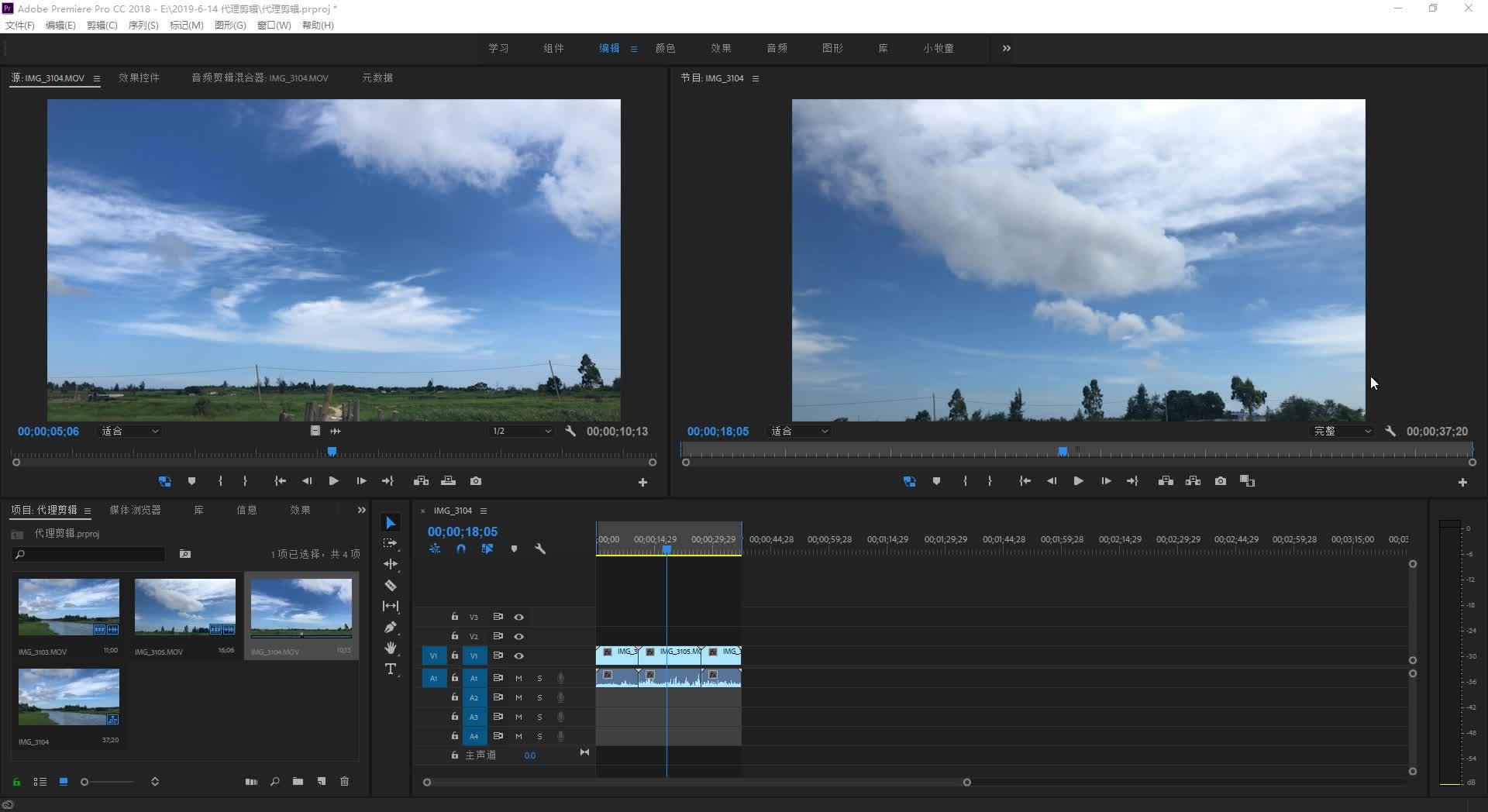Open Source monitor zoom dropdown 适合

pos(129,432)
